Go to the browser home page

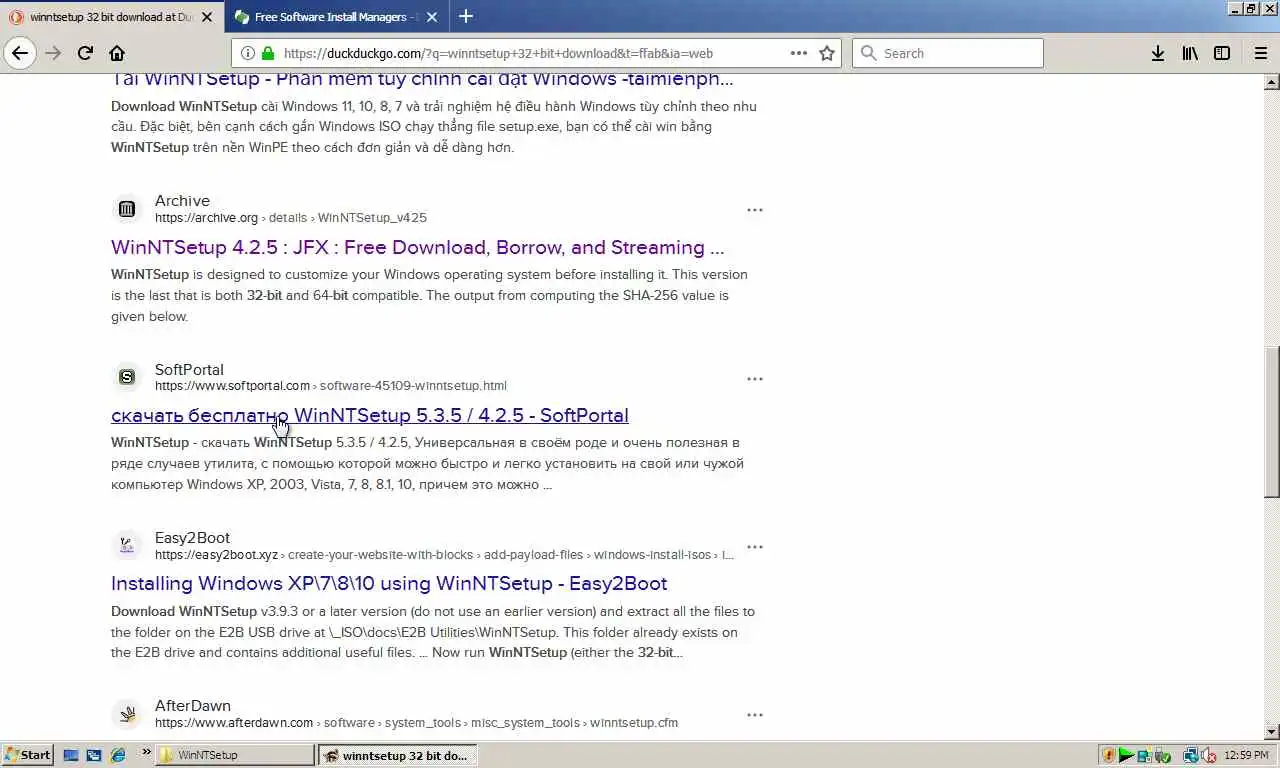coord(117,53)
